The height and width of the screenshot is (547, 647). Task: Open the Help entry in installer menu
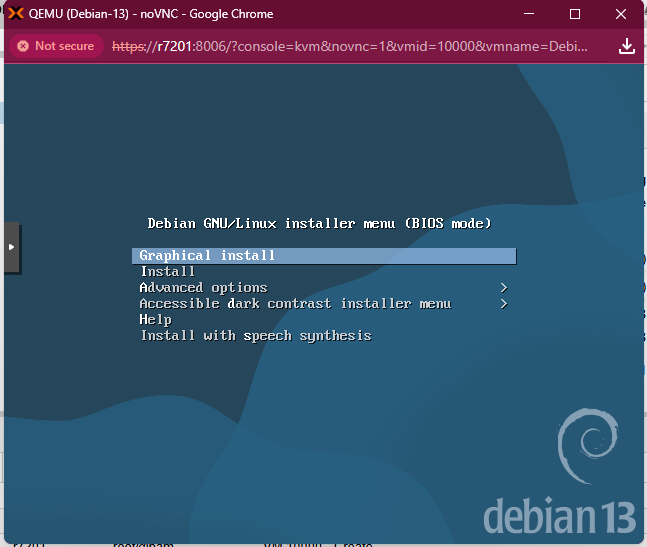coord(155,320)
